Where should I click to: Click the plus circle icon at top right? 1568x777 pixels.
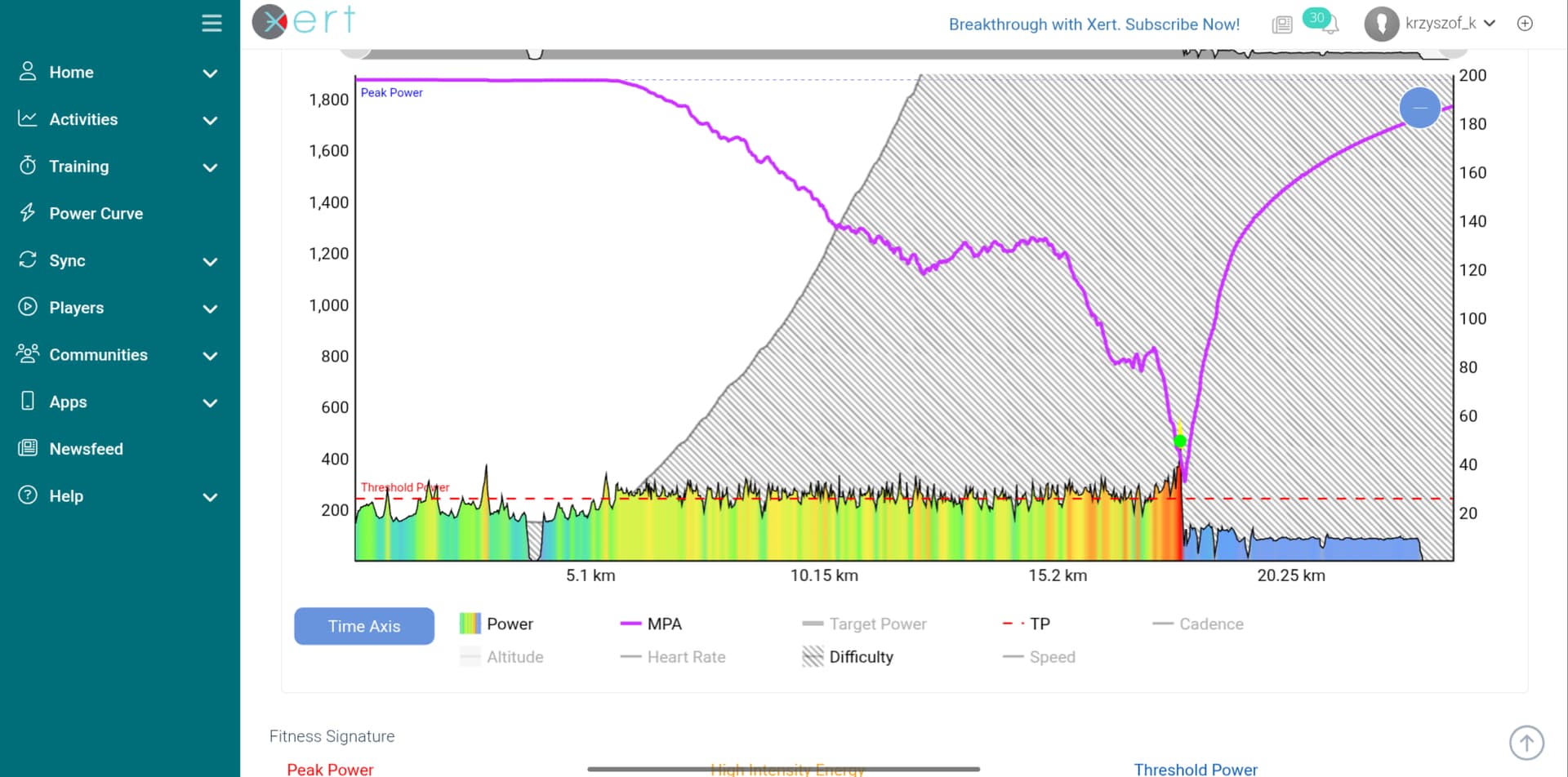pyautogui.click(x=1525, y=24)
